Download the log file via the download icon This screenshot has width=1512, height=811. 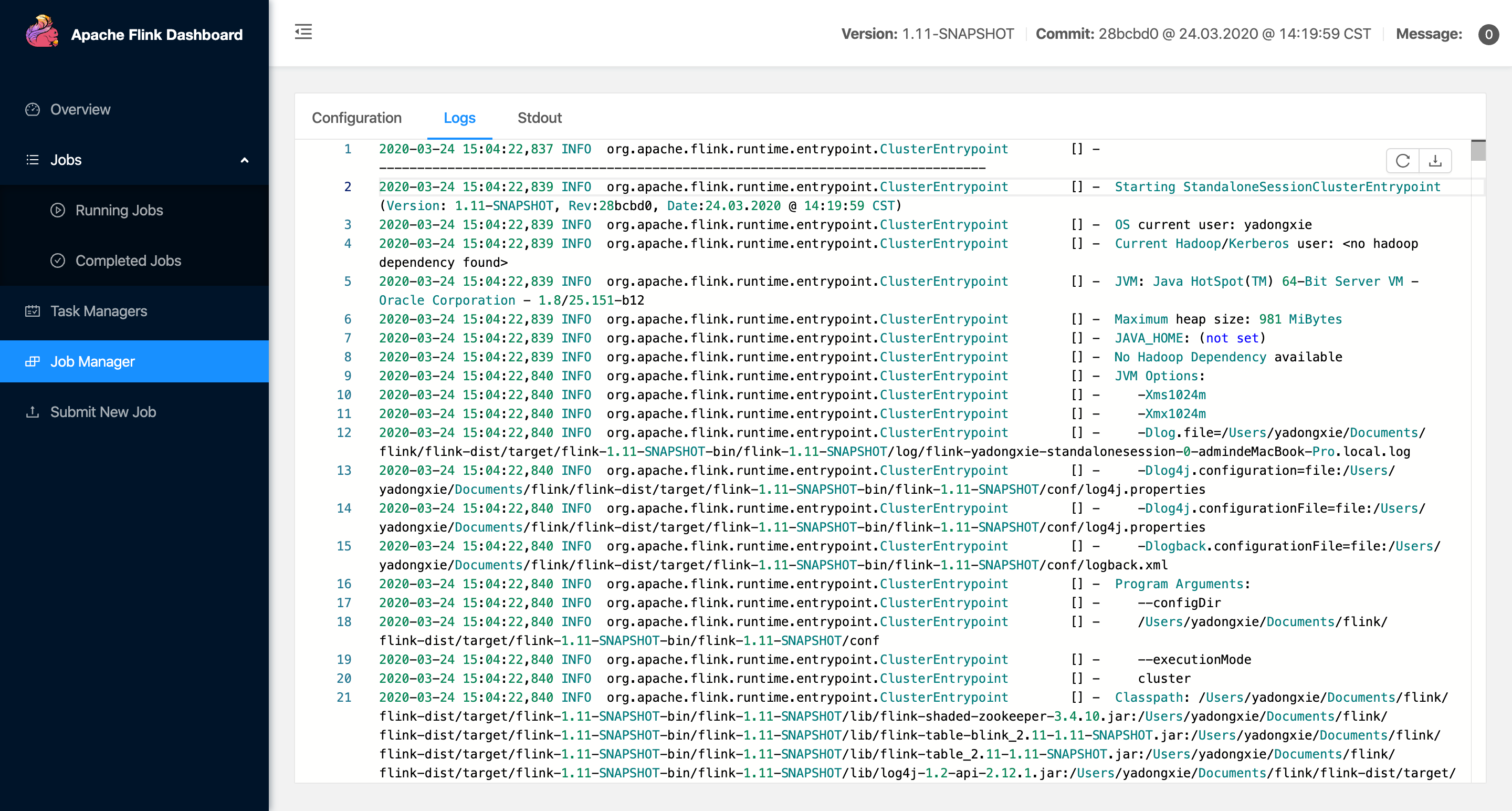coord(1435,160)
